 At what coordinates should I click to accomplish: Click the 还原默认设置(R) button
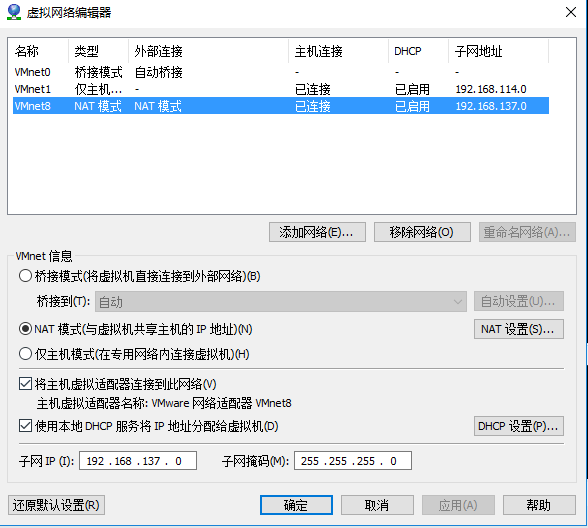(x=56, y=505)
